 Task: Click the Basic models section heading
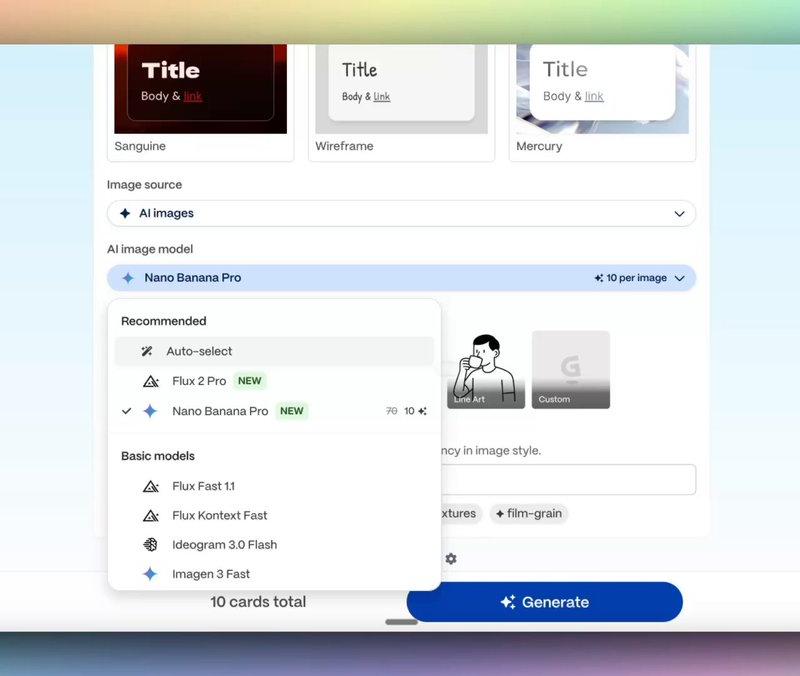click(x=158, y=456)
